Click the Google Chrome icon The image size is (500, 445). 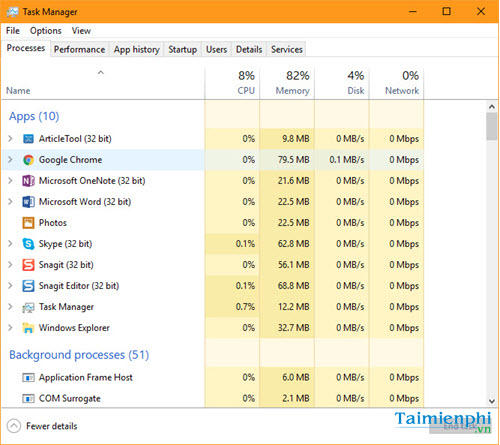pyautogui.click(x=28, y=160)
